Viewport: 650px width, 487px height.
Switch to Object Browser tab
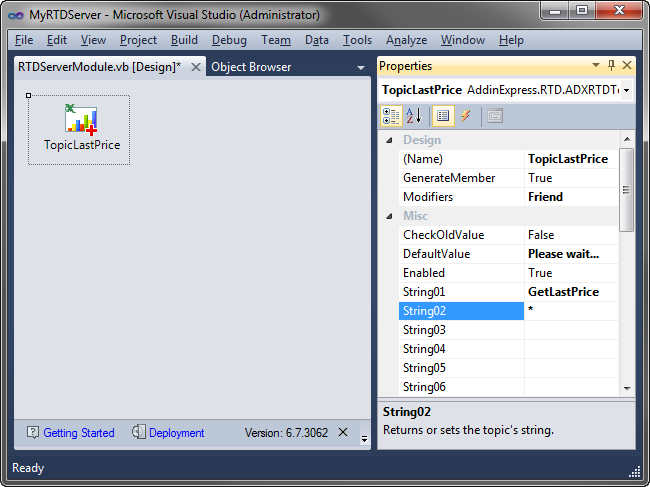(251, 67)
